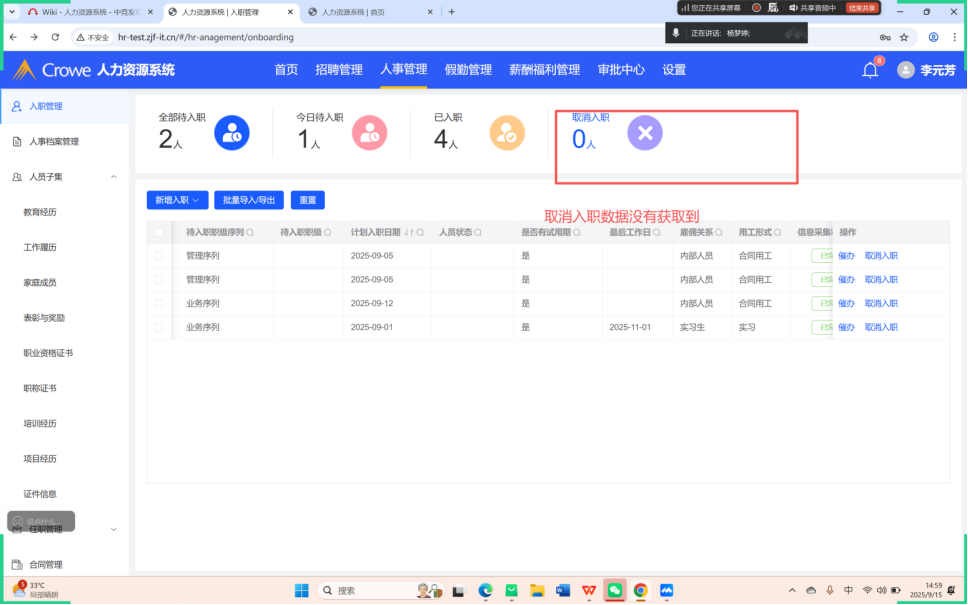Click 取消入职 link in the 实习生 row
Viewport: 968px width, 605px height.
[x=881, y=327]
